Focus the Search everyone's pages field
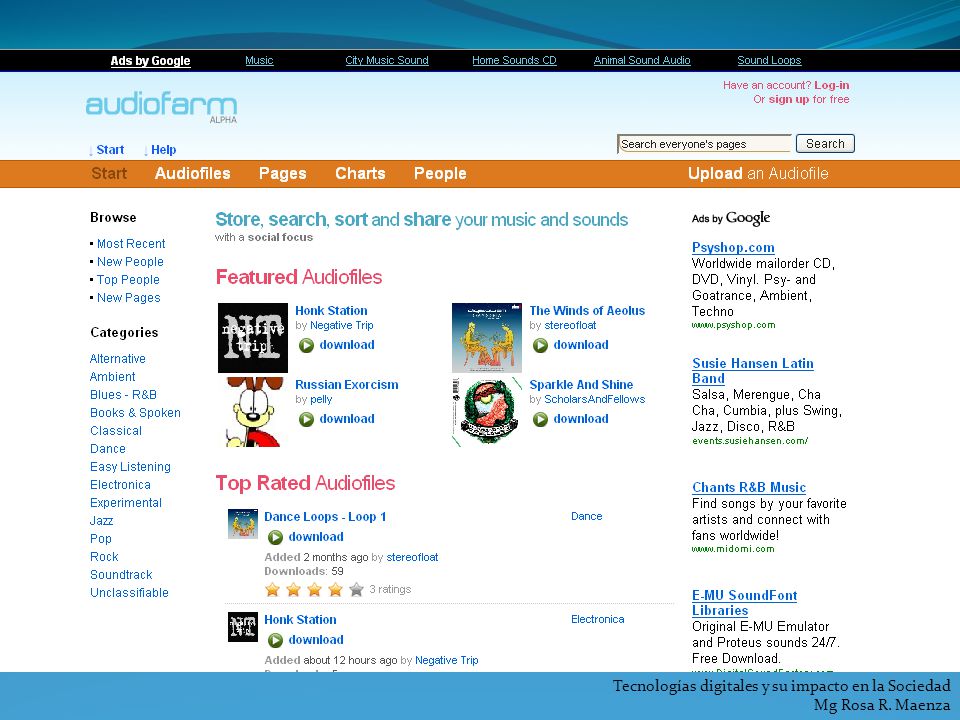The height and width of the screenshot is (720, 960). pos(704,144)
